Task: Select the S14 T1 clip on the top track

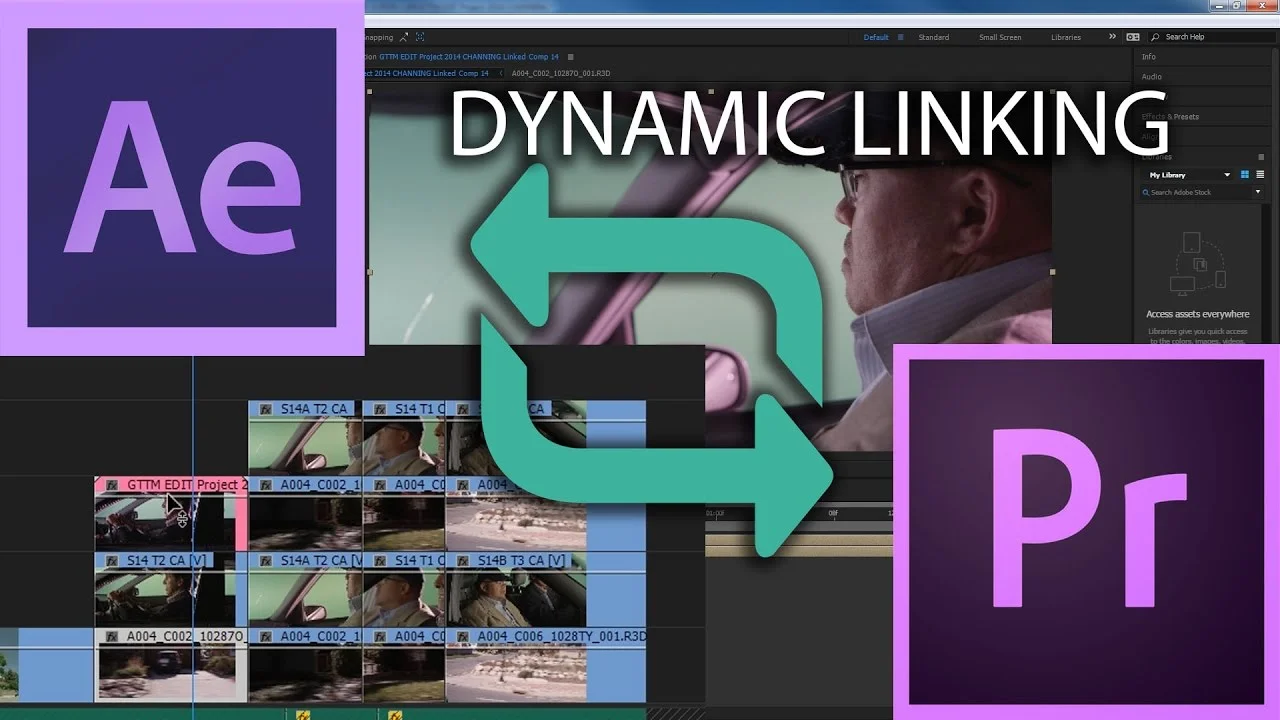Action: [404, 437]
